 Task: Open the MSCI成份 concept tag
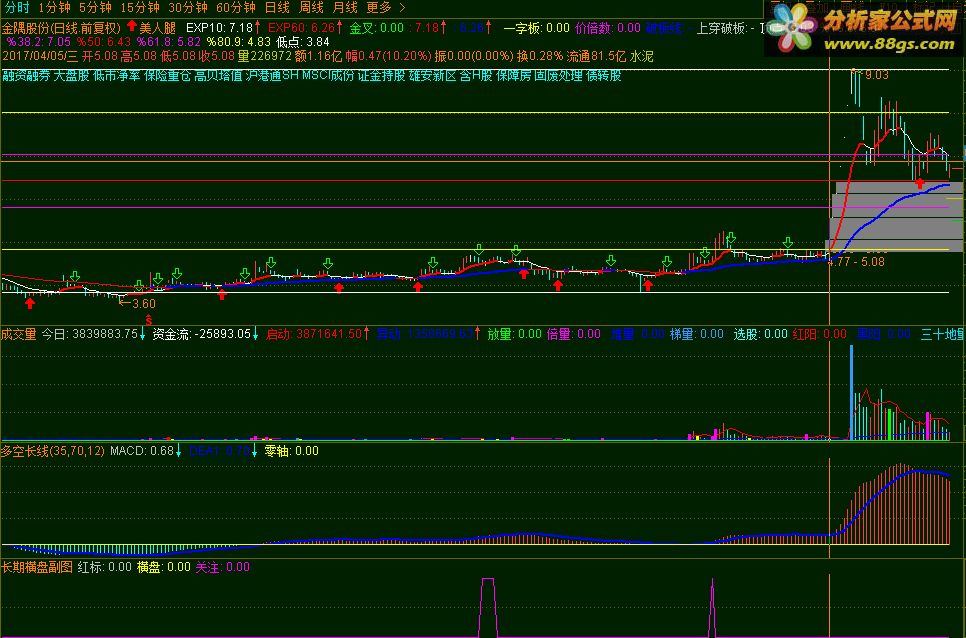pos(328,76)
